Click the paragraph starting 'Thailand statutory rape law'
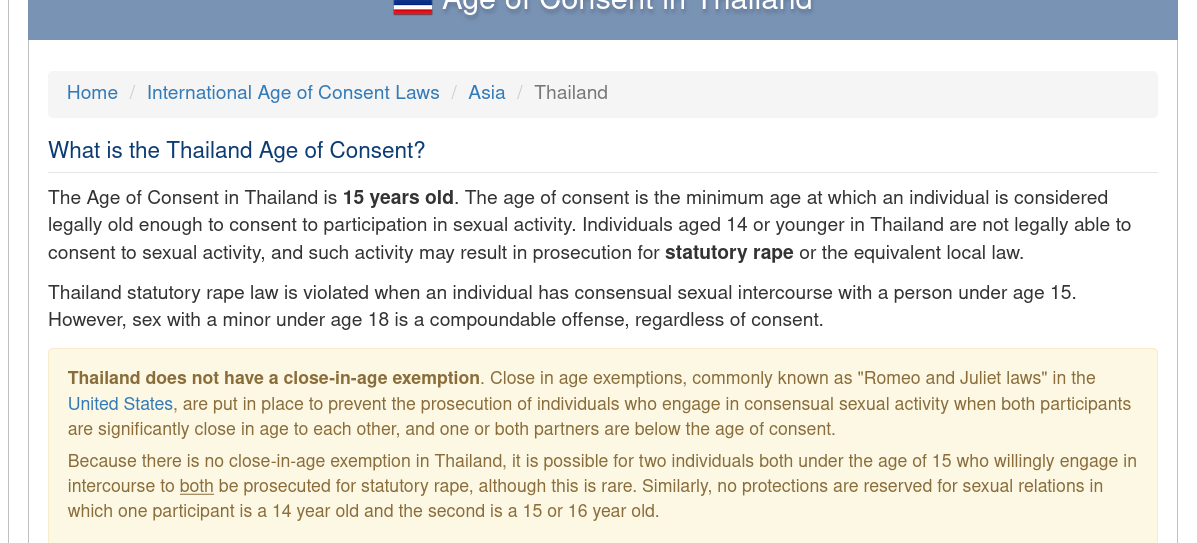The width and height of the screenshot is (1197, 543). [562, 306]
